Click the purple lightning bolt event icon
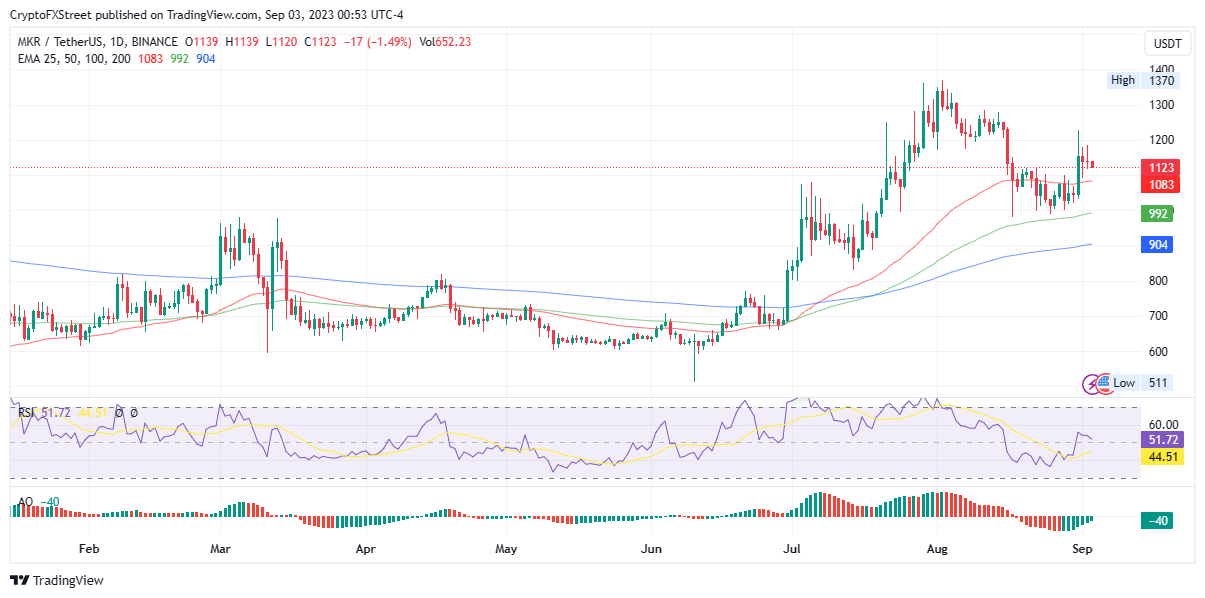 (1091, 383)
